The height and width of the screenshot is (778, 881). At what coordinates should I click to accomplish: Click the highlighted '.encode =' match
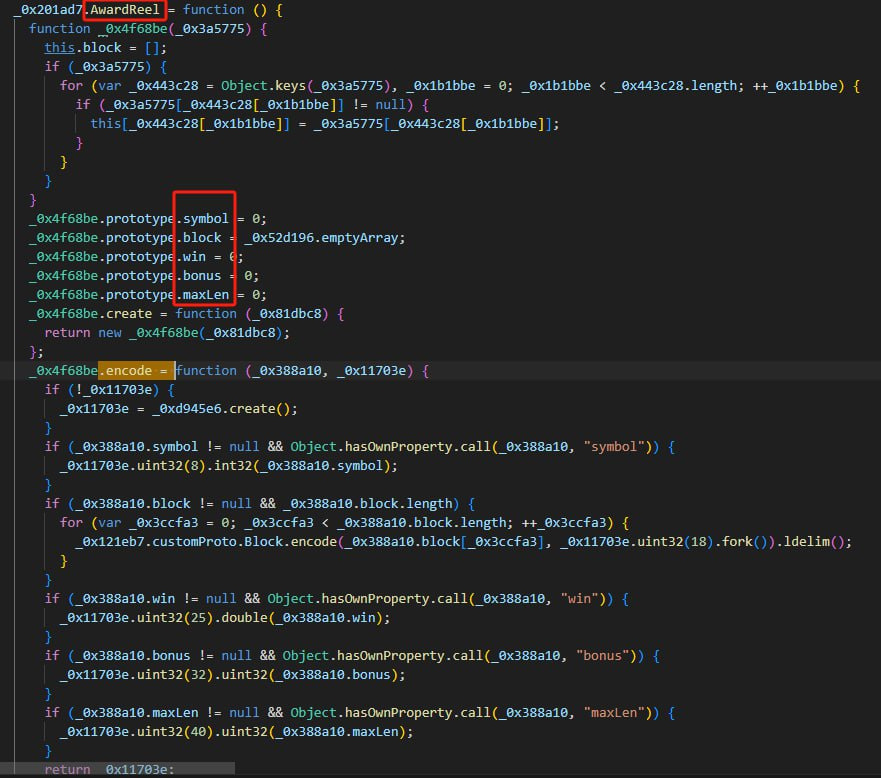[x=136, y=371]
